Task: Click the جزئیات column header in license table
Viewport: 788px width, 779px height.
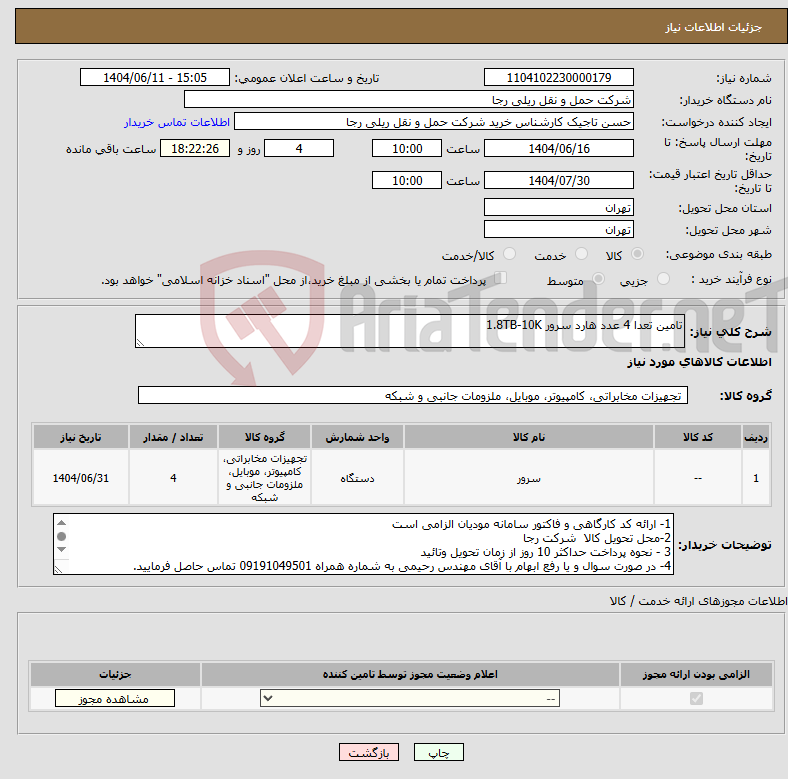Action: click(x=115, y=674)
